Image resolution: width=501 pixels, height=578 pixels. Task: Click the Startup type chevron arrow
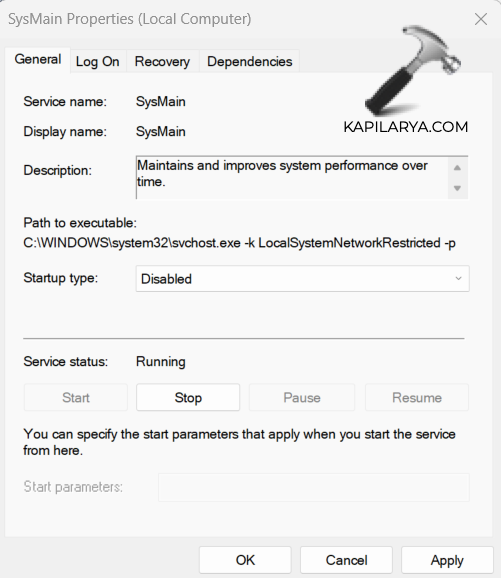coord(458,278)
